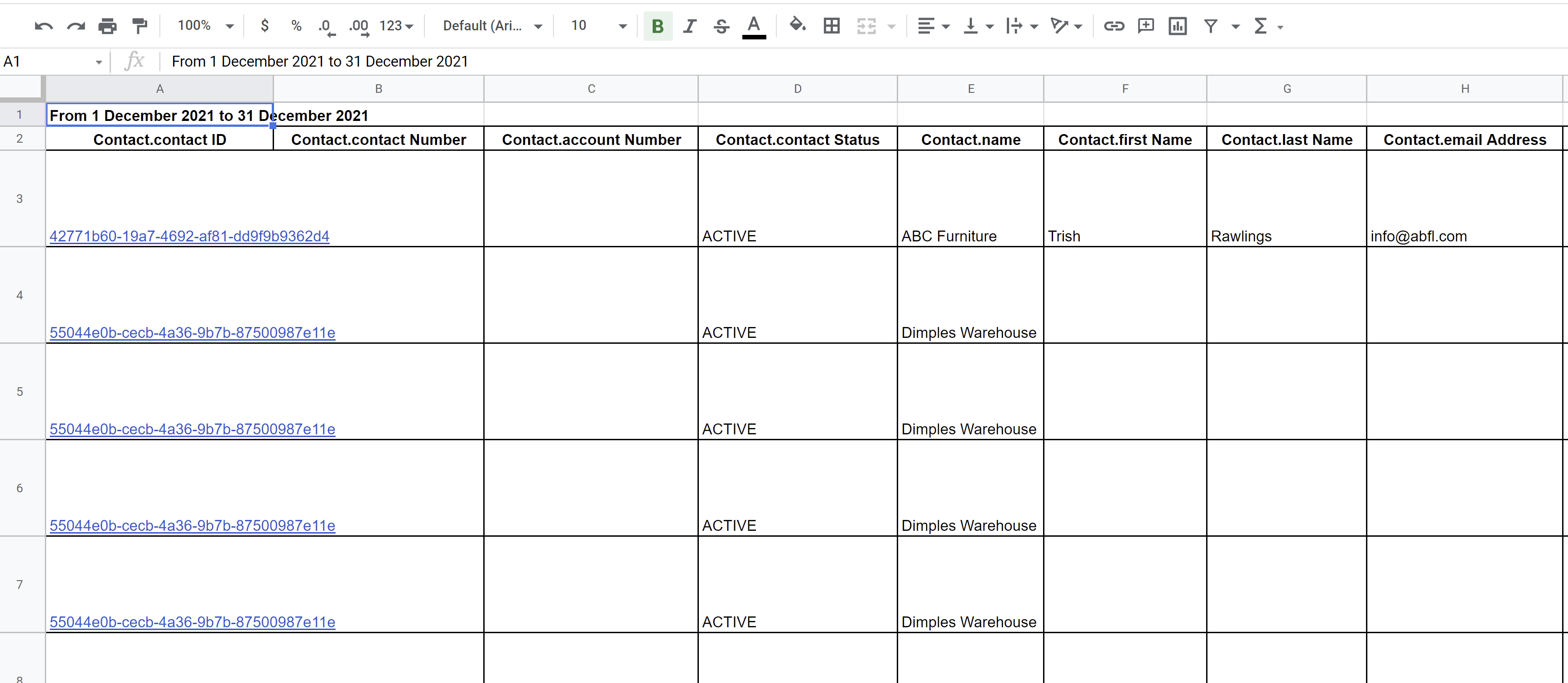Select cell A1 with the date range

tap(159, 115)
